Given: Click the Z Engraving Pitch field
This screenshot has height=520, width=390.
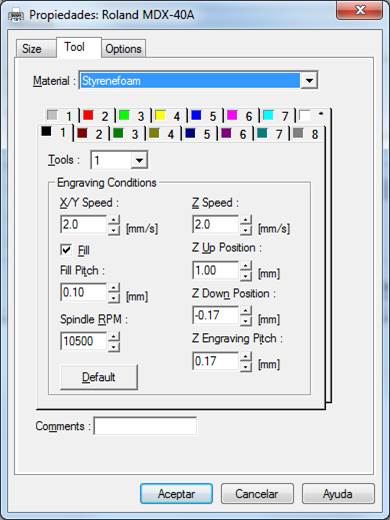Looking at the screenshot, I should (x=215, y=361).
